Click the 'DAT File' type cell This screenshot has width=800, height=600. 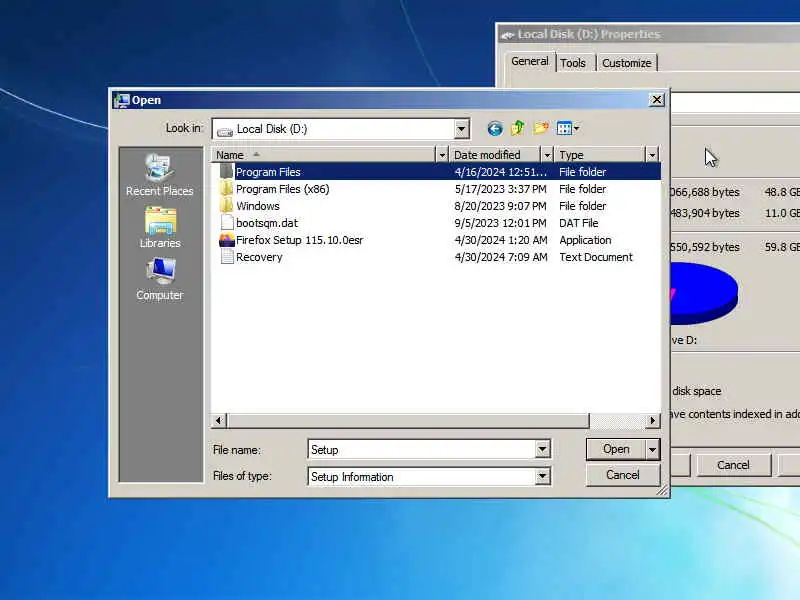579,223
